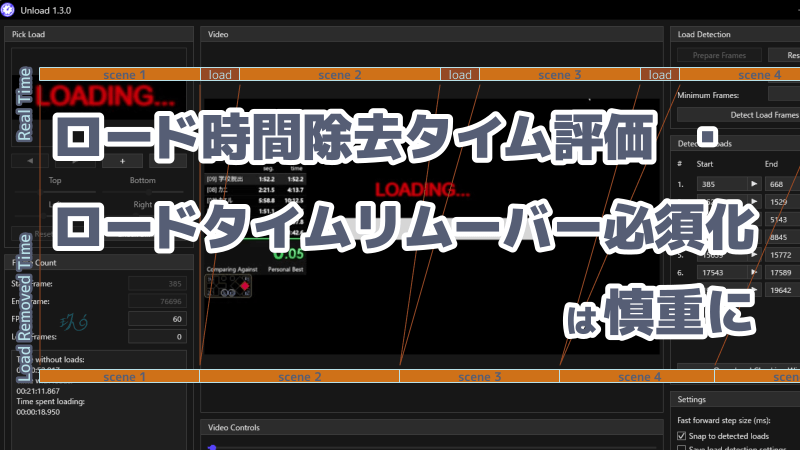The image size is (800, 450).
Task: Toggle Save load detection settings checkbox
Action: coord(681,449)
